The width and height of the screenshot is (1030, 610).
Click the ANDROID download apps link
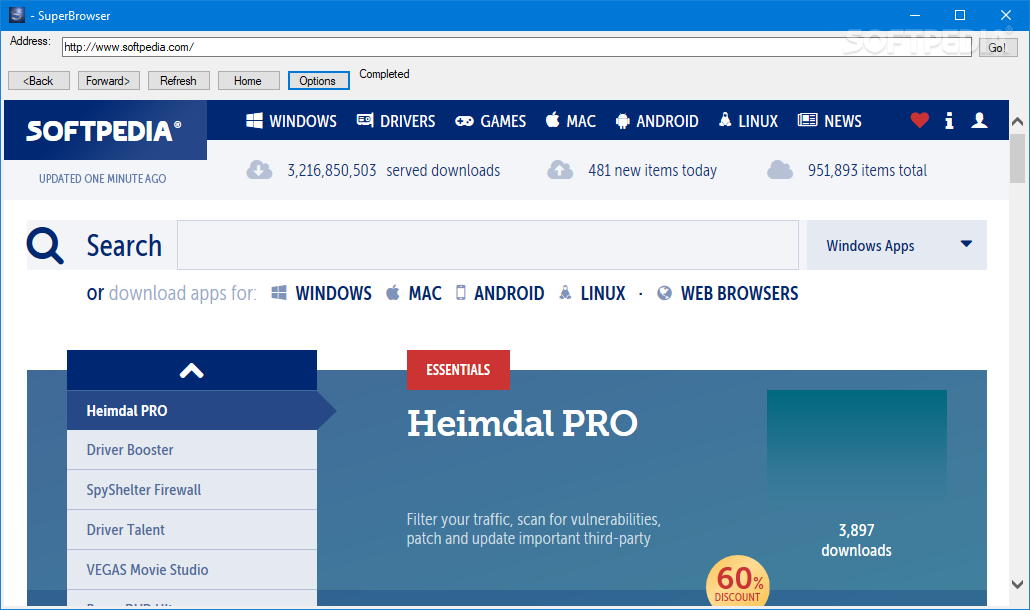pyautogui.click(x=501, y=293)
